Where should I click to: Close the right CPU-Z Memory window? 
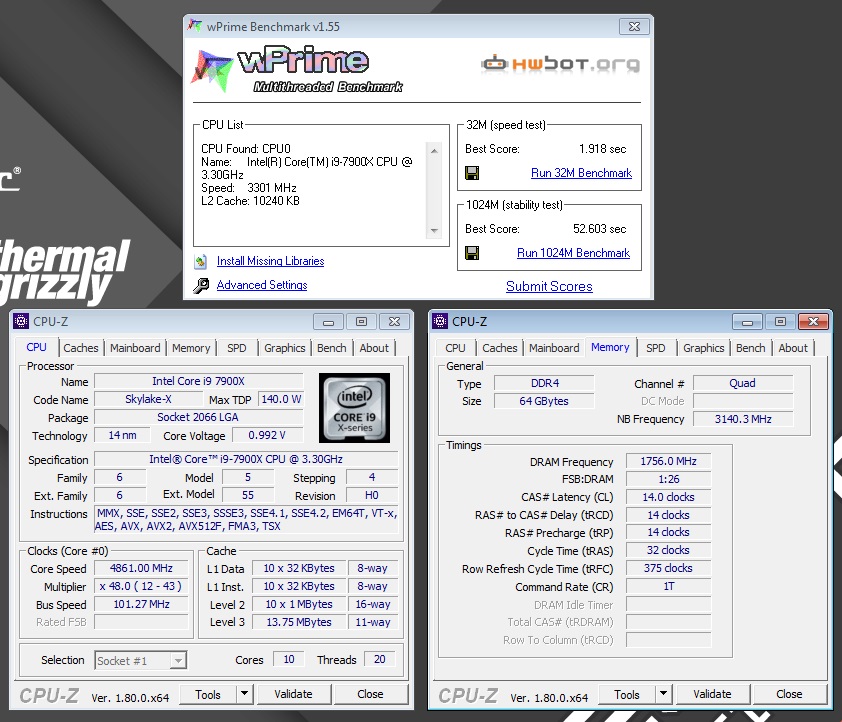813,322
